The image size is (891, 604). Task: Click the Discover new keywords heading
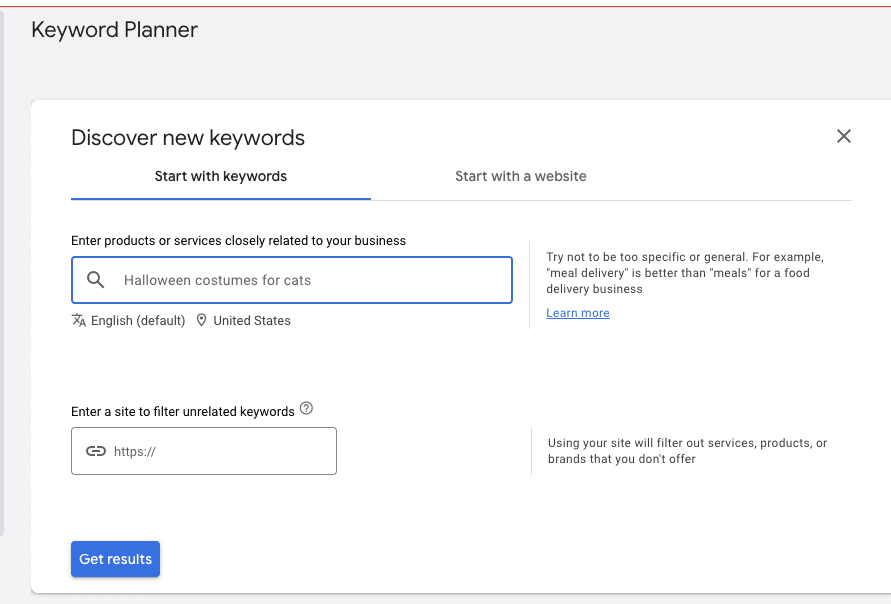coord(188,138)
